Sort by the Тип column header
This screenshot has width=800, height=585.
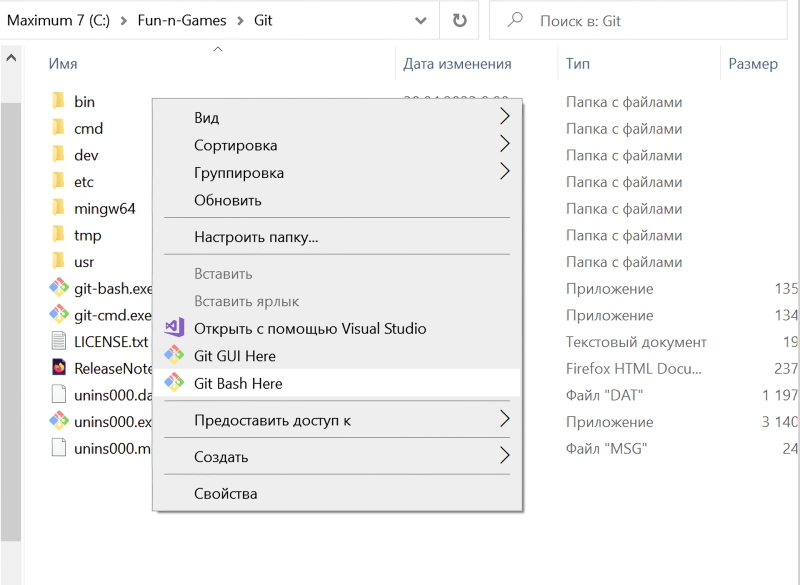click(578, 64)
